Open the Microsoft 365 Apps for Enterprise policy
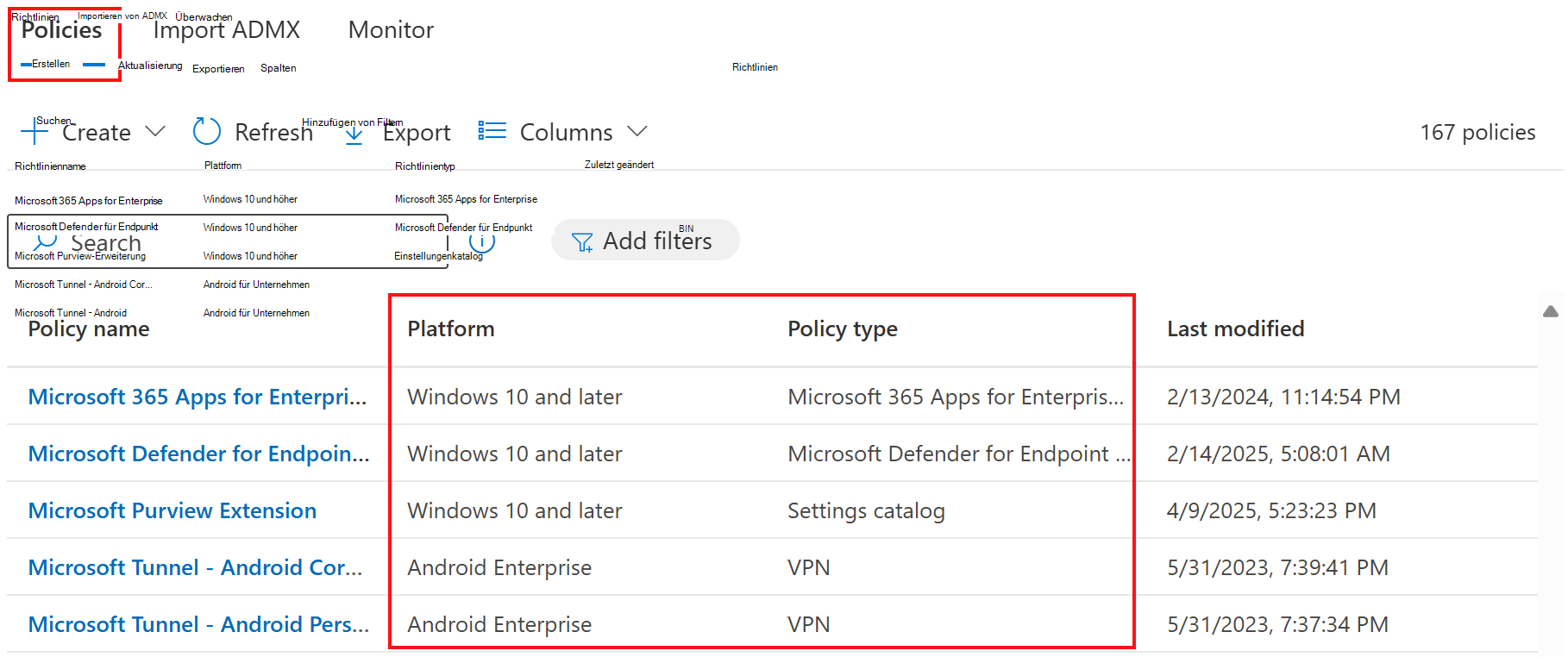The width and height of the screenshot is (1568, 657). (198, 397)
